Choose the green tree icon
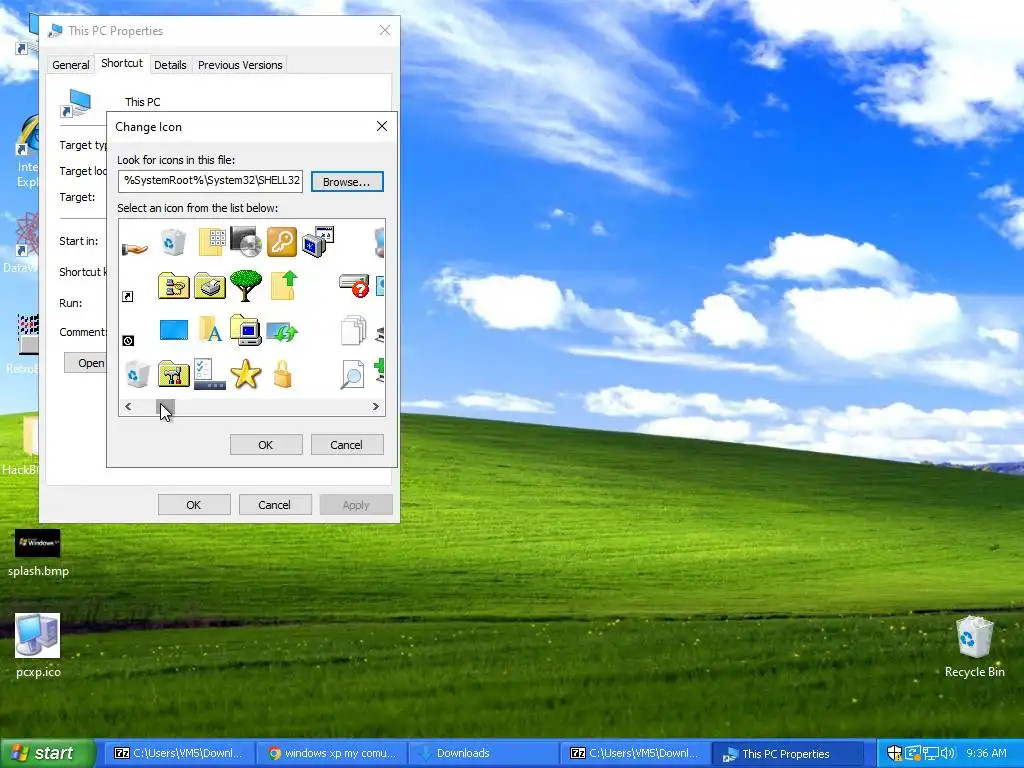Viewport: 1024px width, 768px height. coord(246,285)
